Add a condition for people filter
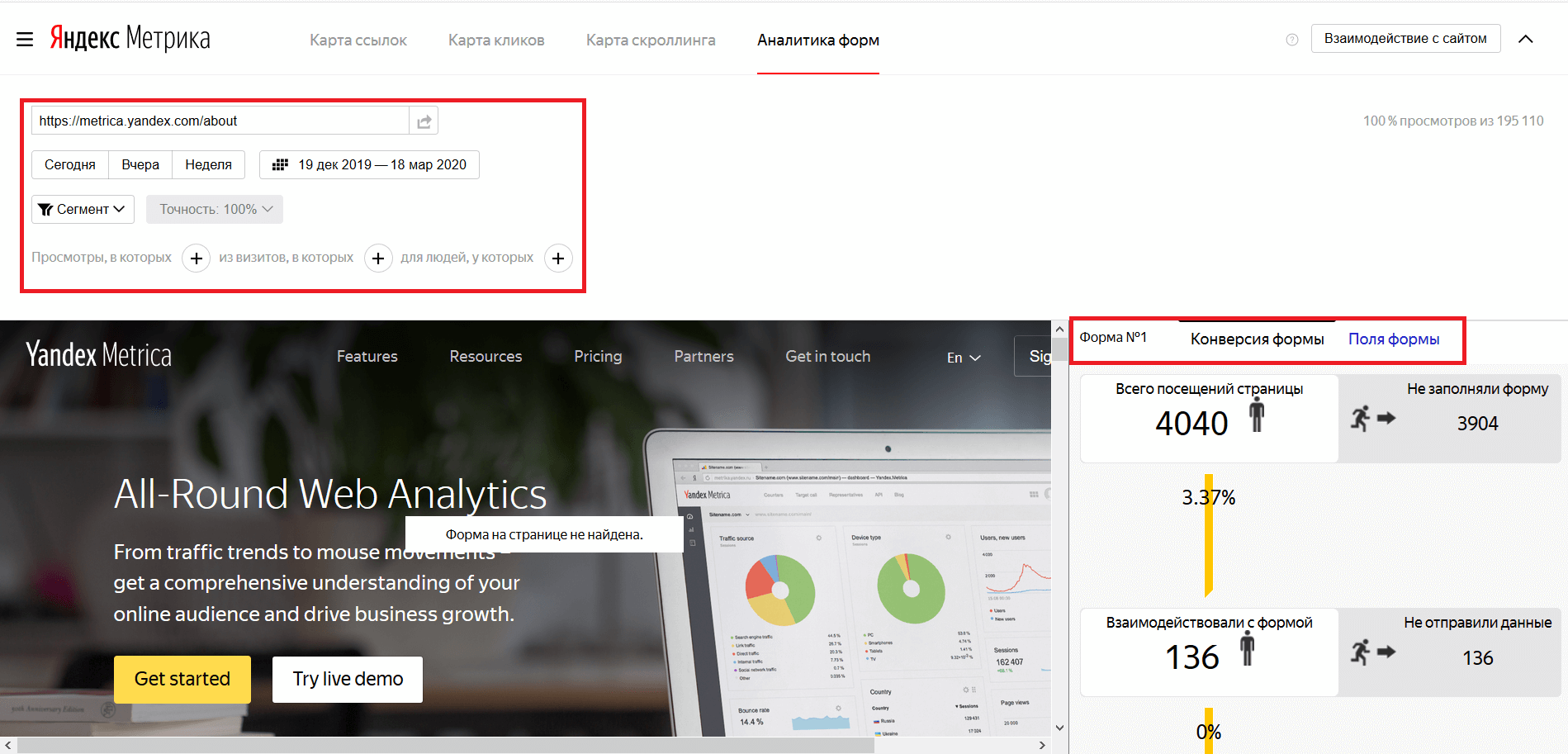Screen dimensions: 1568x754 click(558, 258)
